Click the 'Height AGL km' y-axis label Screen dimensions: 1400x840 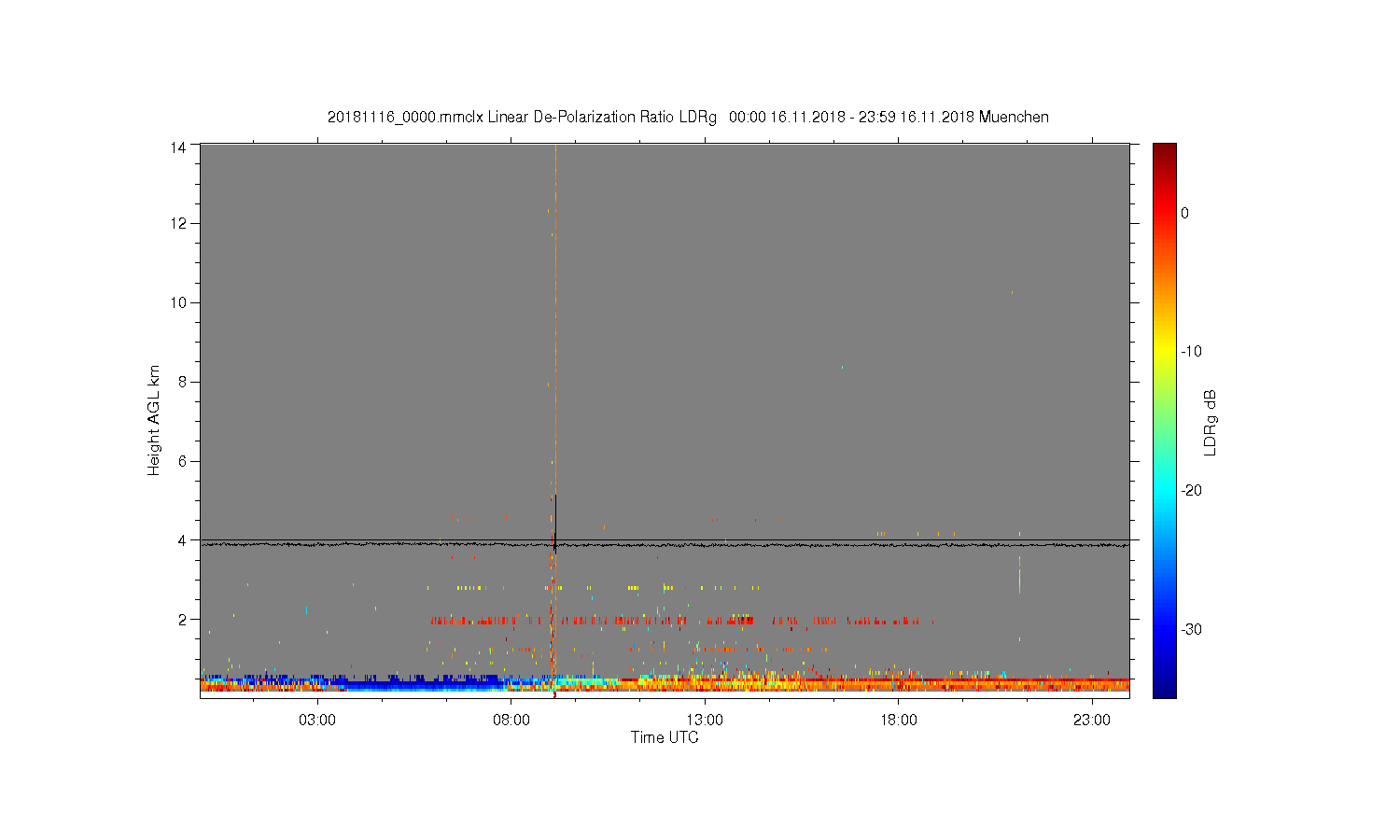[154, 420]
